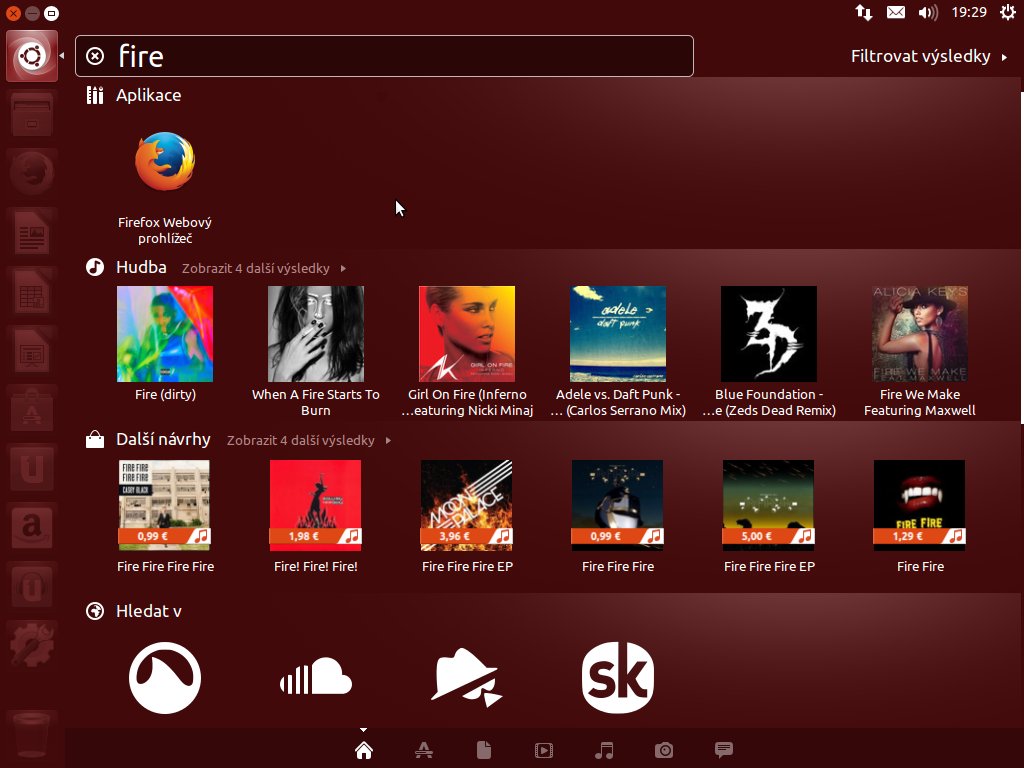Open Ubuntu One from the launcher
Image resolution: width=1024 pixels, height=768 pixels.
[x=32, y=466]
